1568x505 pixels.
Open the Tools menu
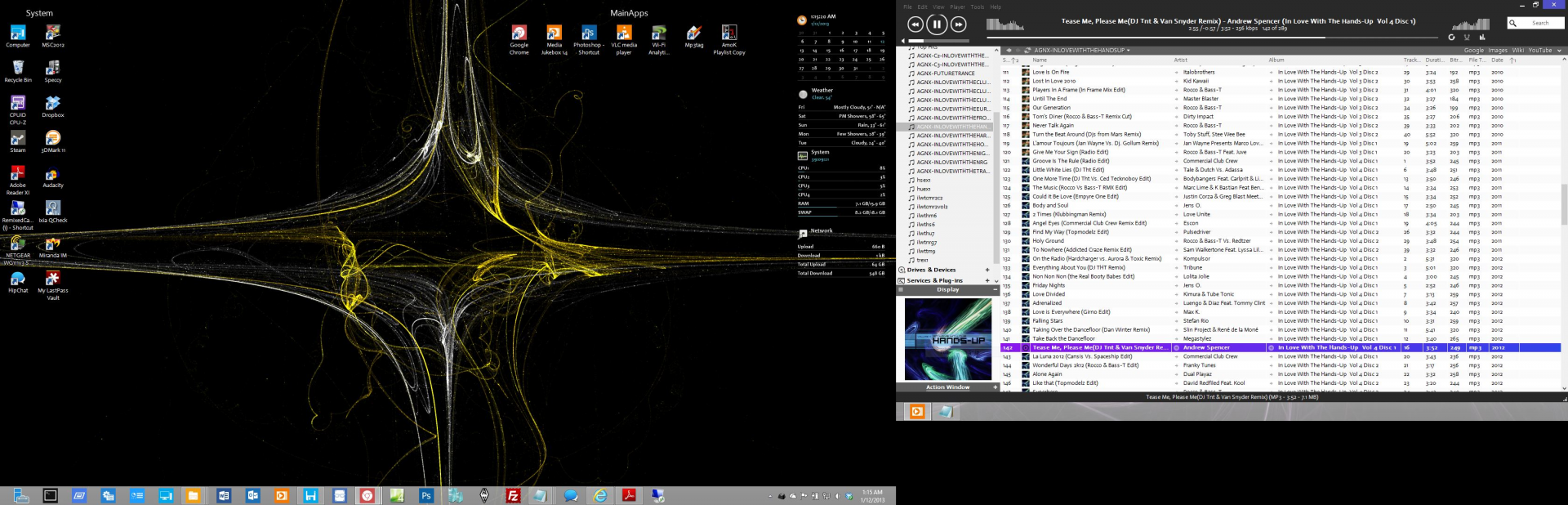pyautogui.click(x=977, y=7)
